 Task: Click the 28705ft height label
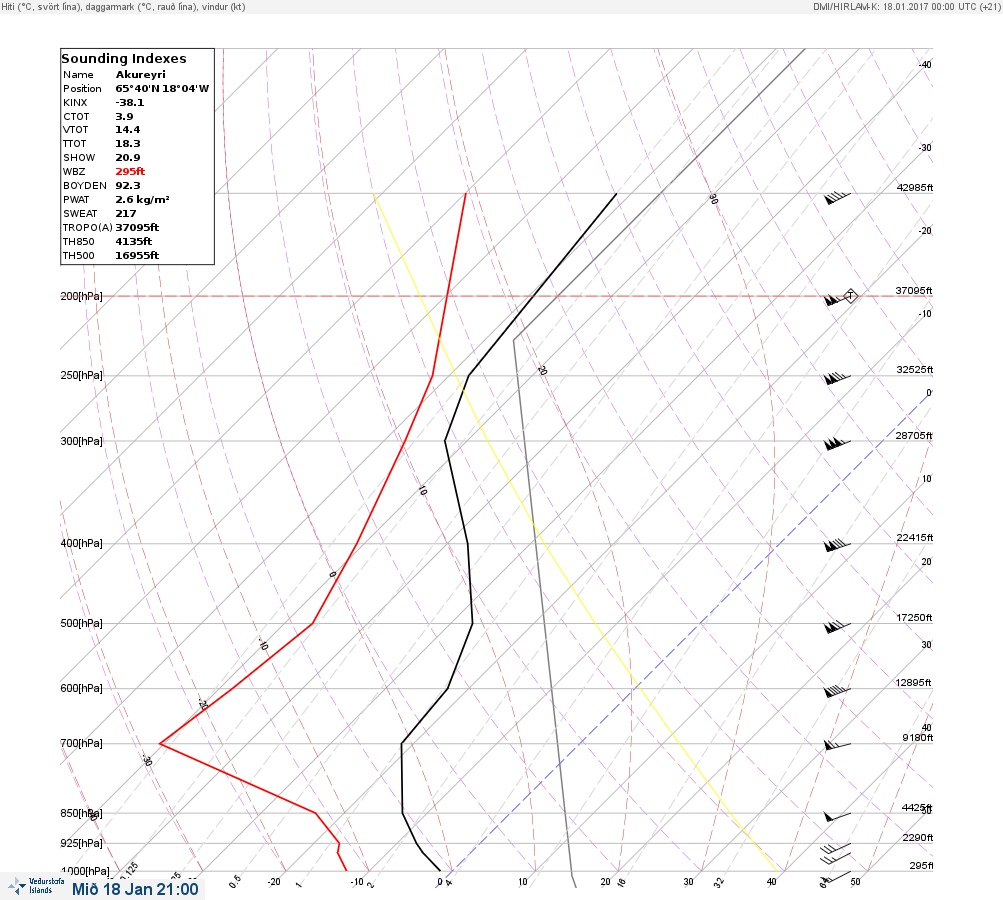click(x=914, y=436)
